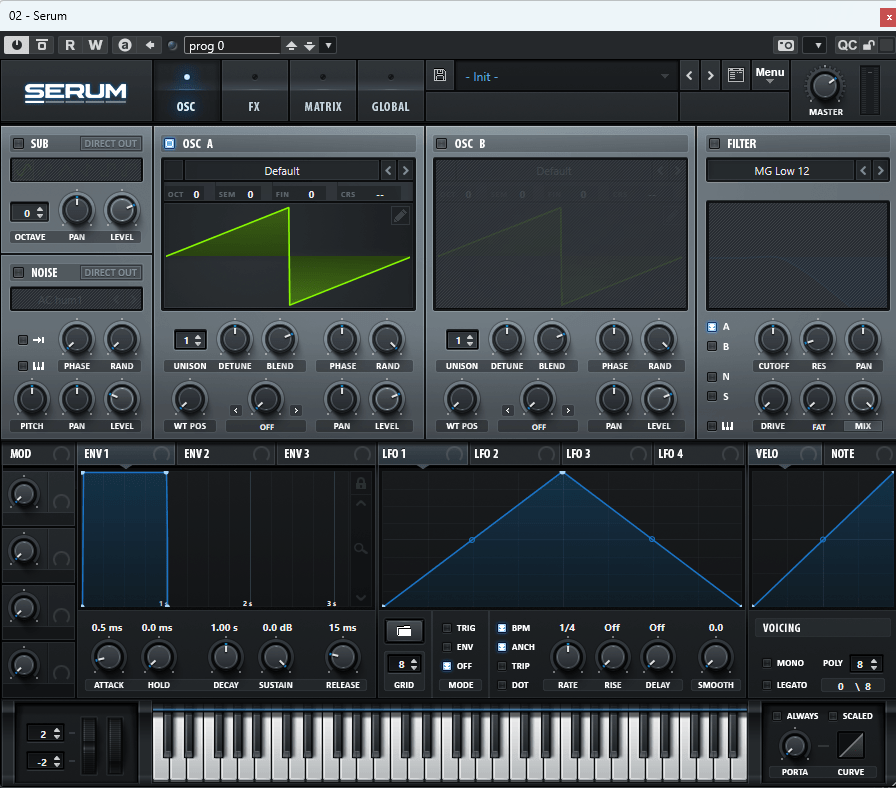This screenshot has width=896, height=788.
Task: Go to next preset with right arrow
Action: 710,75
